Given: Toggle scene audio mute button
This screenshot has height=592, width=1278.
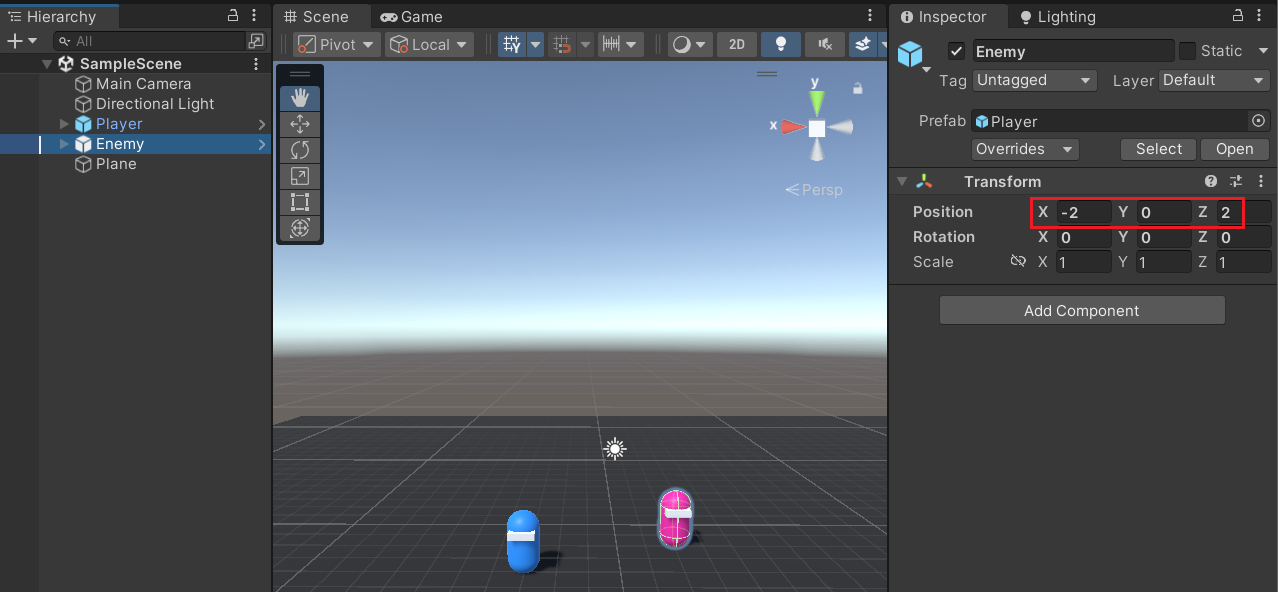Looking at the screenshot, I should pos(824,45).
